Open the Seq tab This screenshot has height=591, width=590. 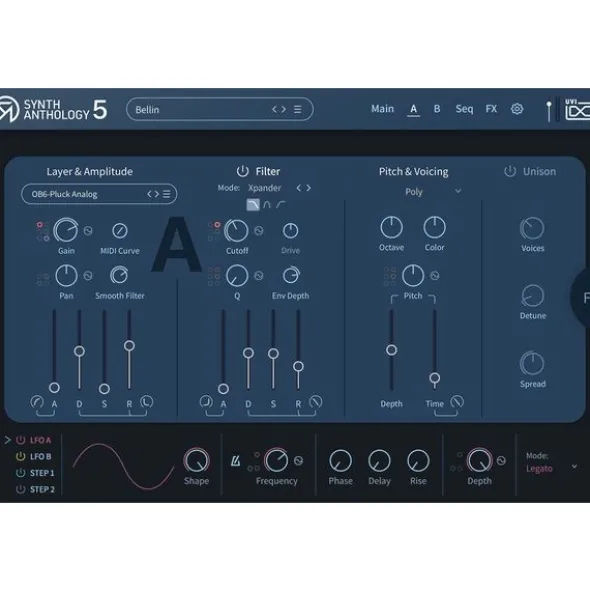(x=464, y=109)
